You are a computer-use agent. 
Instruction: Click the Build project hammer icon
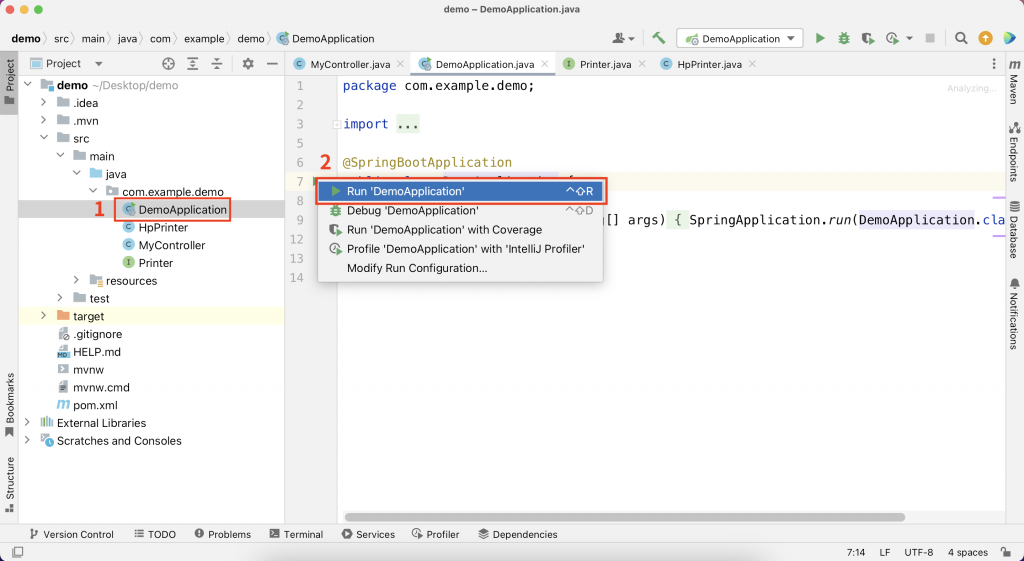point(658,39)
